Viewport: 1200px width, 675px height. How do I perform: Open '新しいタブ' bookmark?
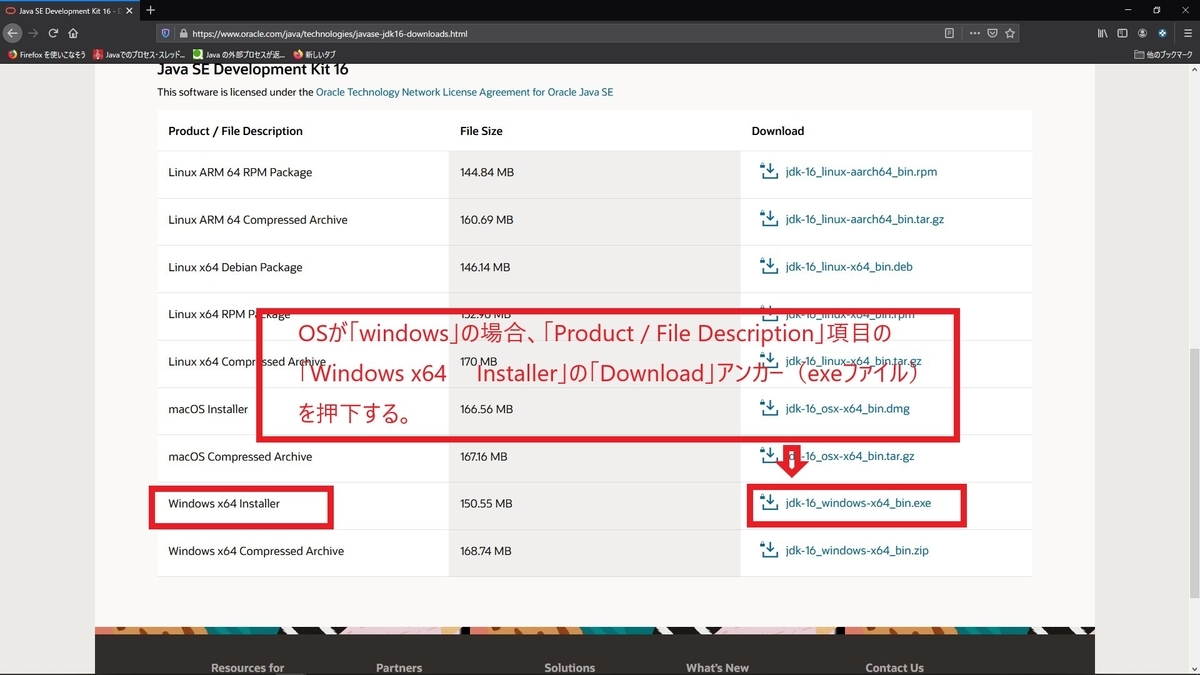pos(315,54)
